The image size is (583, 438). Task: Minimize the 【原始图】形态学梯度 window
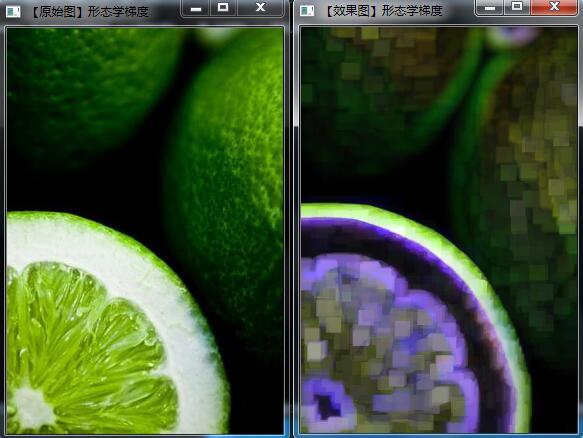(196, 8)
